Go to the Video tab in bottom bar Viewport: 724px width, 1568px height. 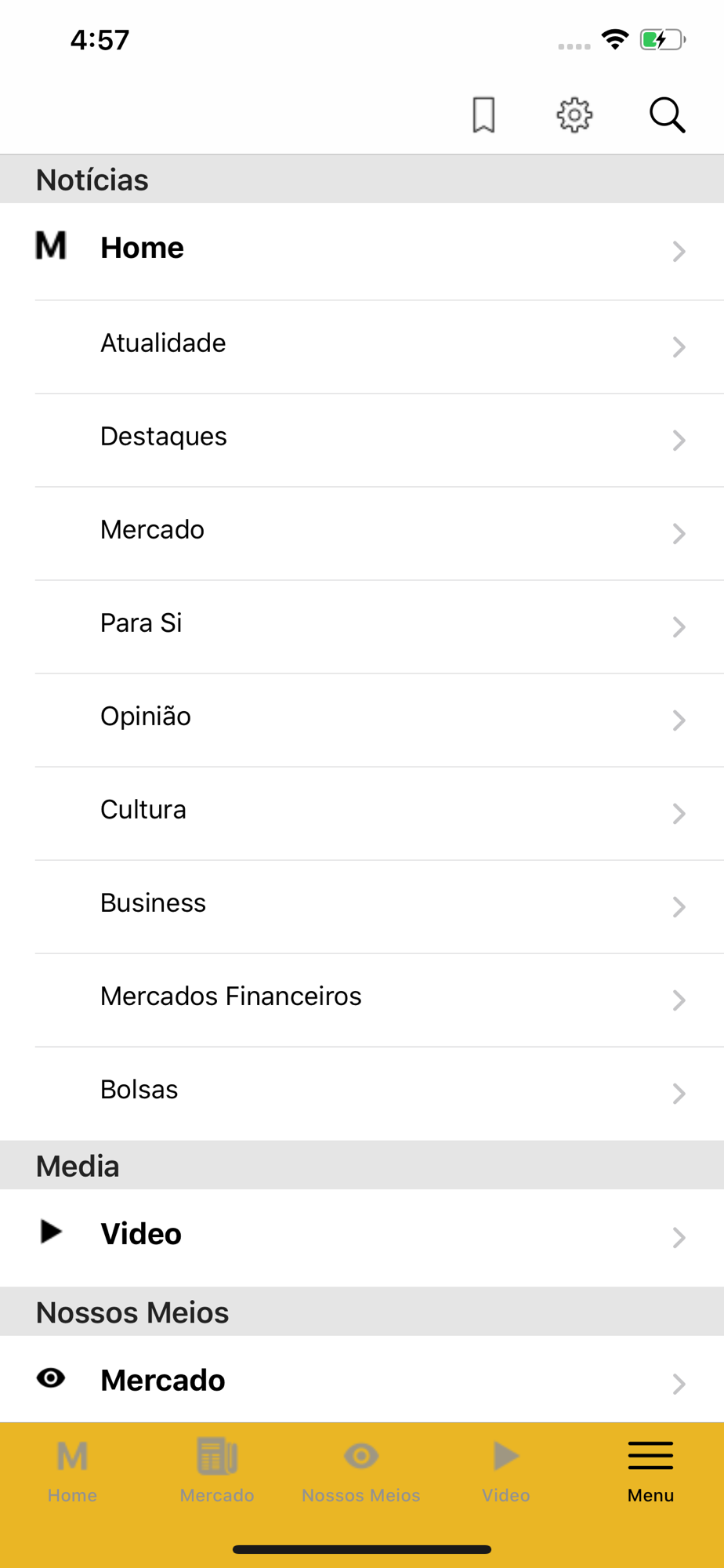506,1471
